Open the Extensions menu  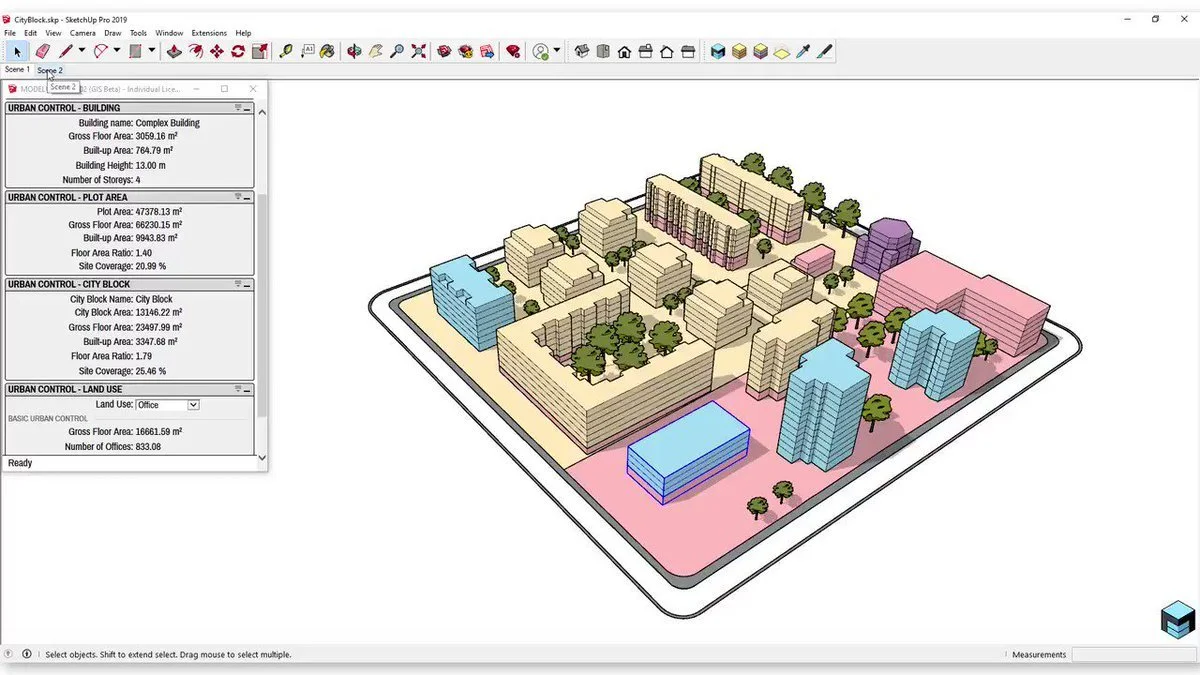(208, 32)
